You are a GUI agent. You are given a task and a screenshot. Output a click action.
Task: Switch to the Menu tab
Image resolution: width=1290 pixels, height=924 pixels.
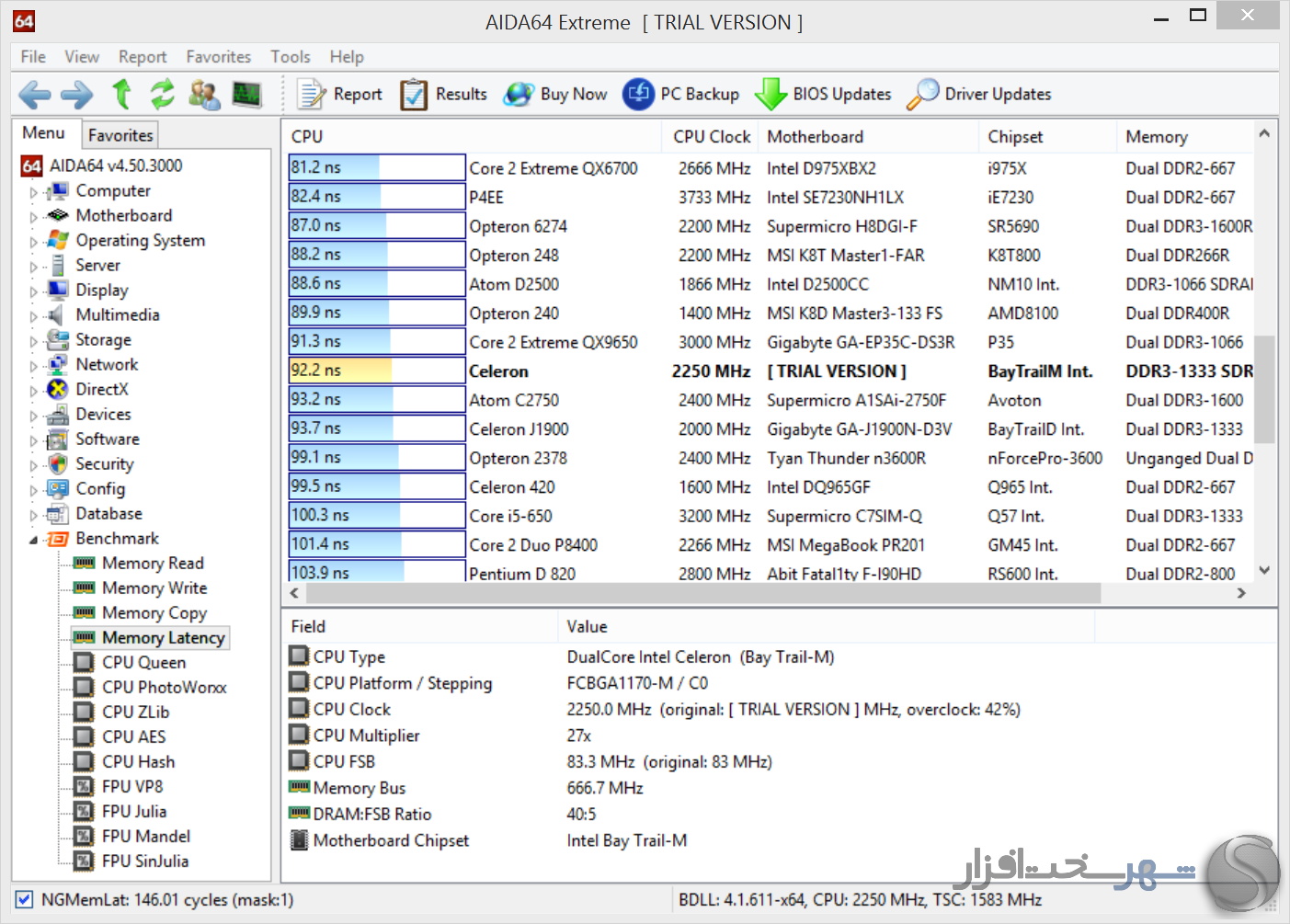(x=44, y=133)
